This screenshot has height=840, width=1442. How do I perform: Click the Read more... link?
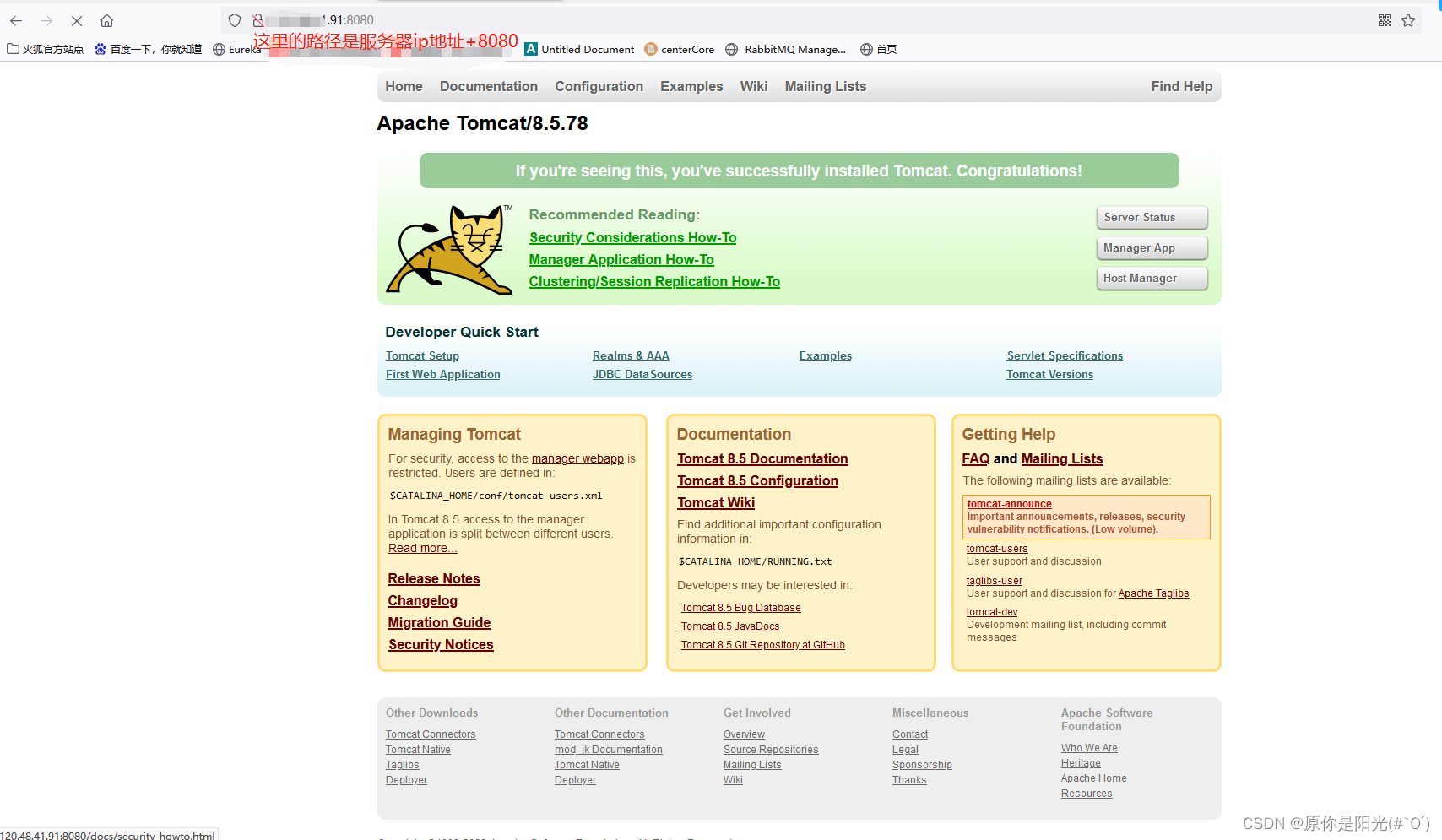(422, 548)
